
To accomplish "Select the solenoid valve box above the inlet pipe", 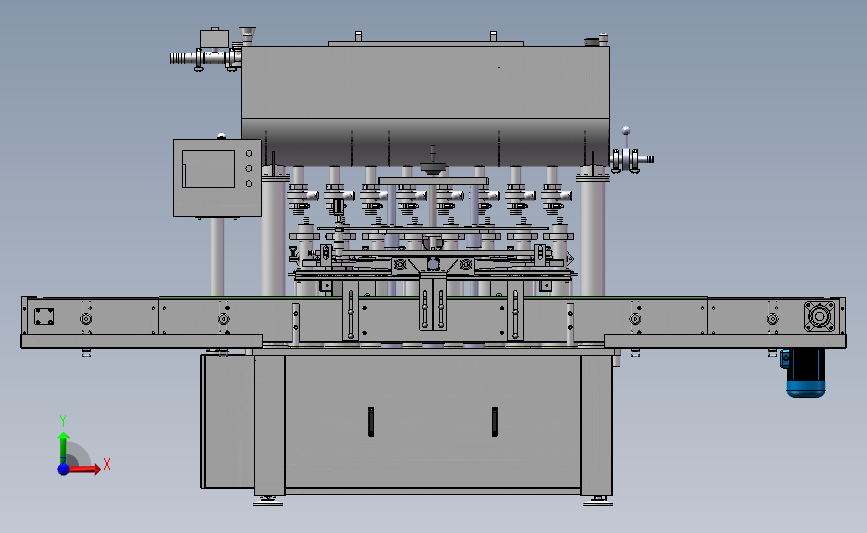I will coord(215,39).
